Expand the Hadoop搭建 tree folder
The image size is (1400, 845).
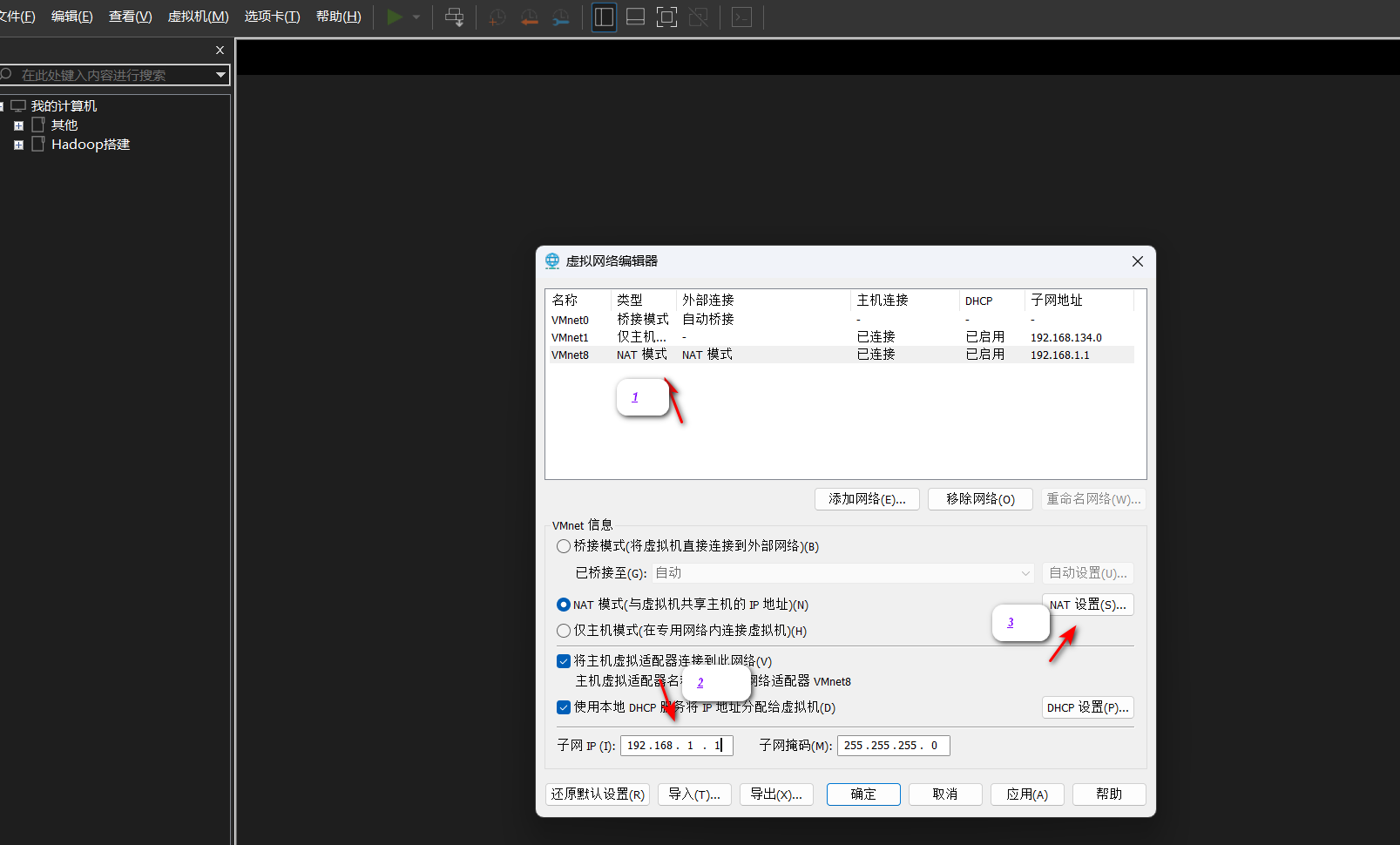pos(18,145)
